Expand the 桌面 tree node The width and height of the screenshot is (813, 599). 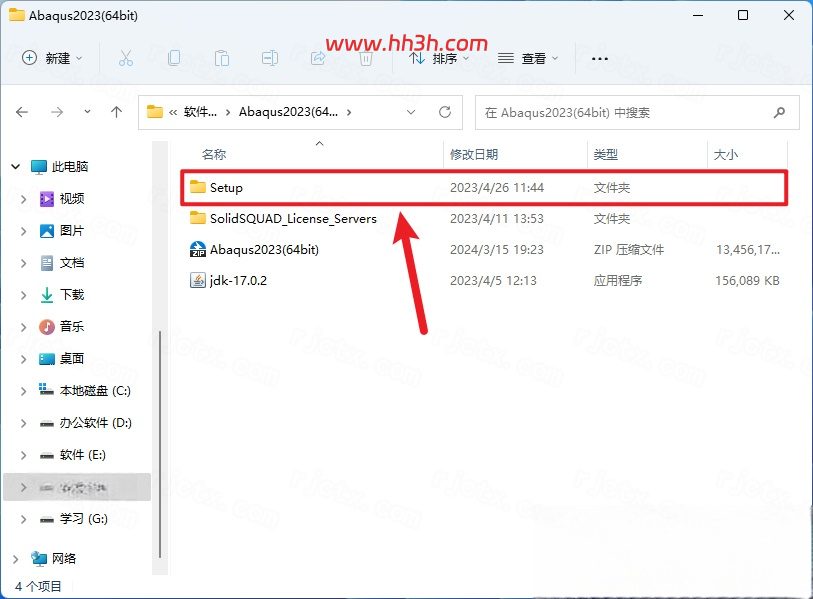[x=23, y=359]
